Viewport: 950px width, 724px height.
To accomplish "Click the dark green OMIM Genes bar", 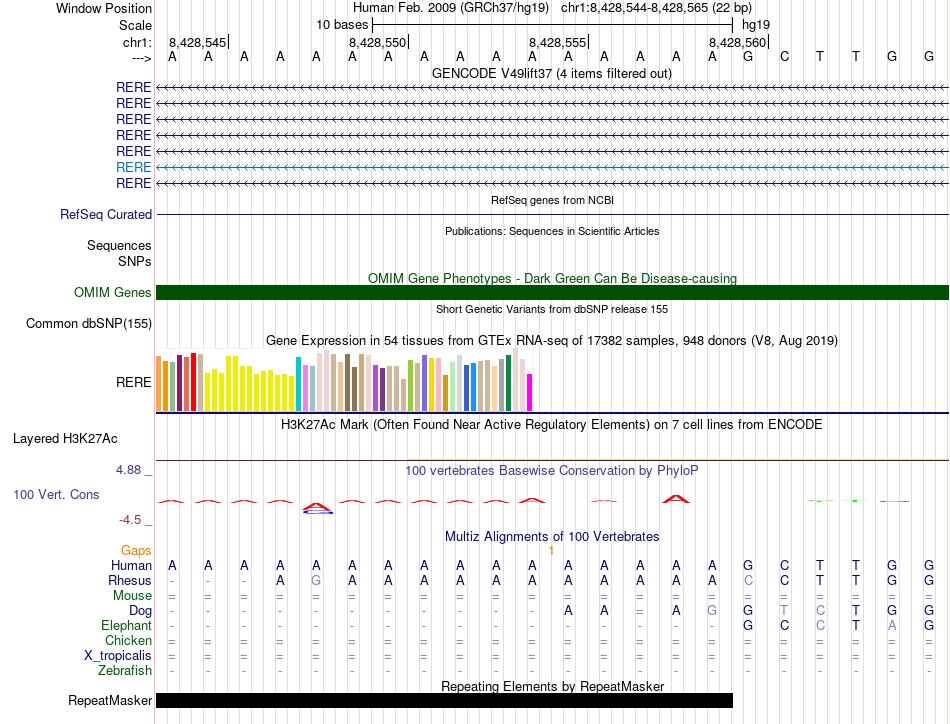I will [x=552, y=292].
